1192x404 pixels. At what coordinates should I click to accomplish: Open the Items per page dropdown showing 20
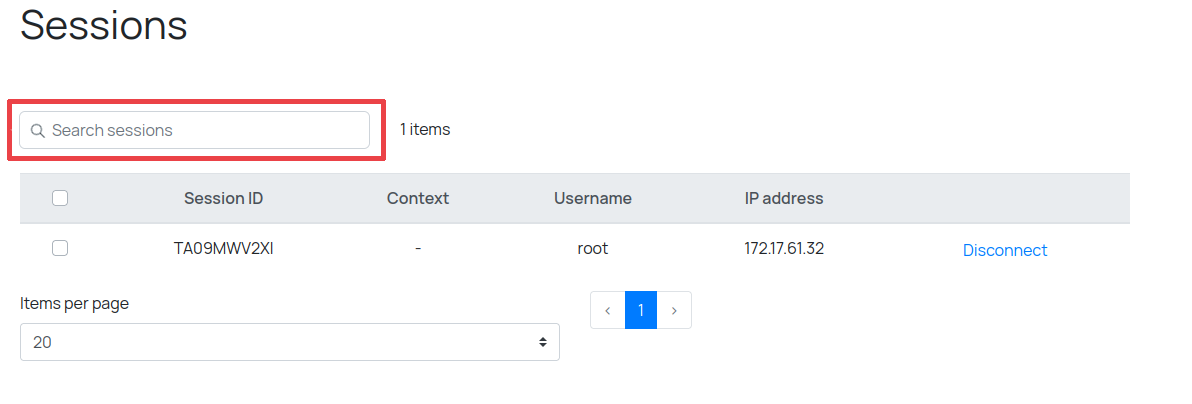click(x=289, y=342)
